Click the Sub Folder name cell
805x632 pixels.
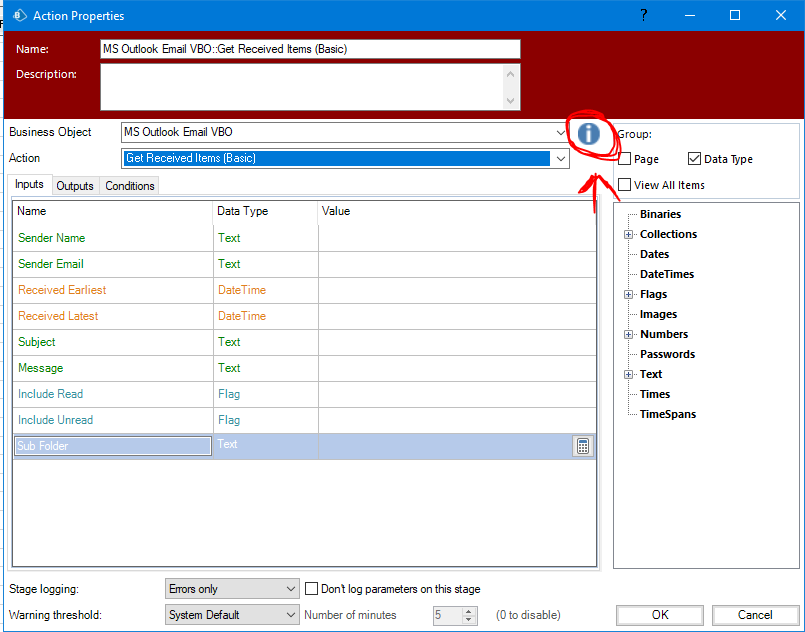click(x=113, y=446)
